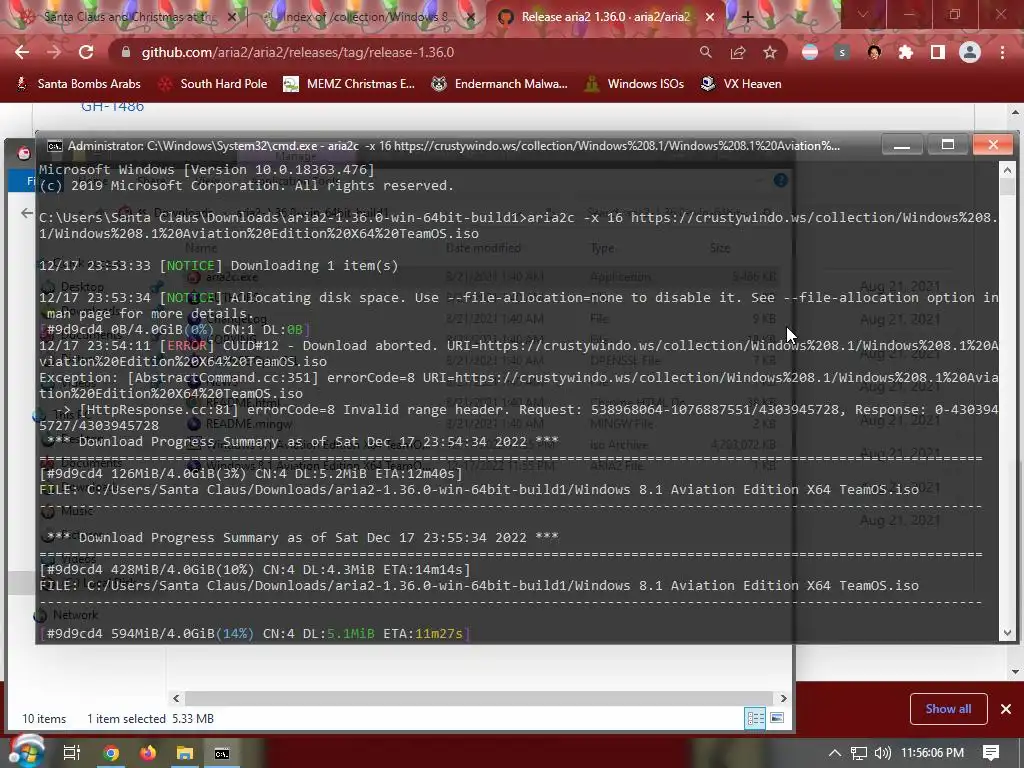Click the 11:56:06 PM taskbar clock
The height and width of the screenshot is (768, 1024).
[933, 753]
